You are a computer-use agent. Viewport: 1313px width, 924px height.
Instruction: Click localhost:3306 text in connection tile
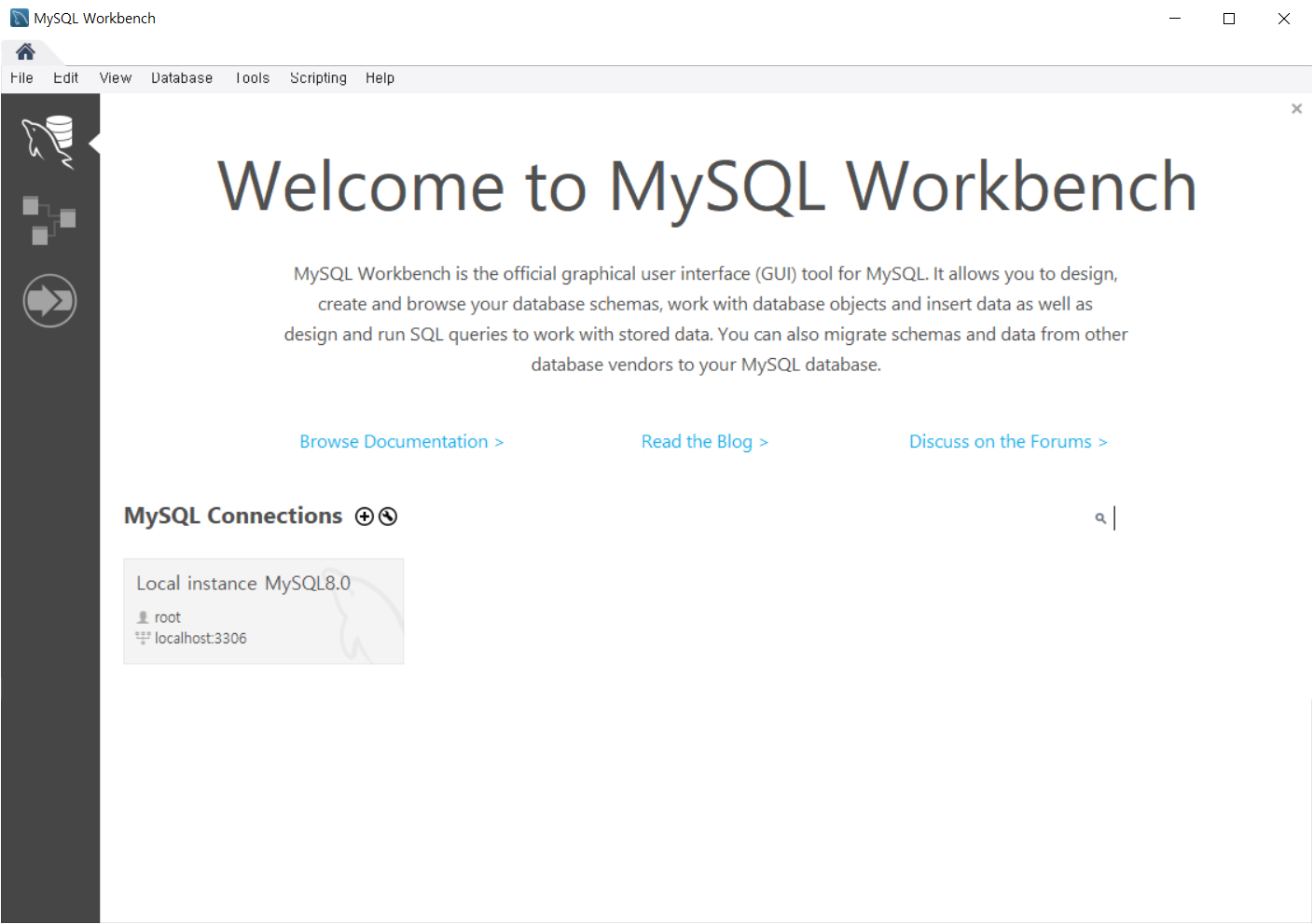coord(200,639)
